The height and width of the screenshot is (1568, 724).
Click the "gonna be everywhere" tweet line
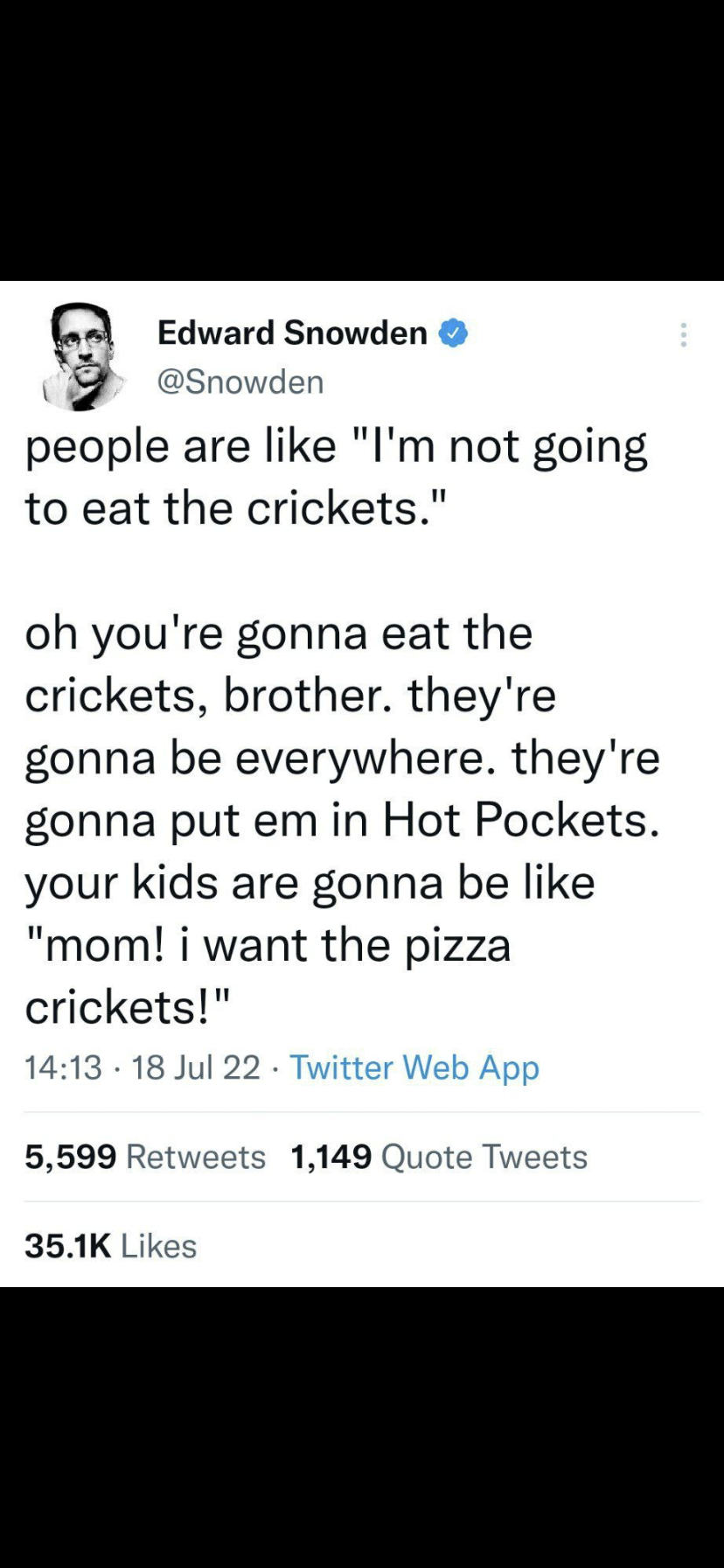pos(341,758)
